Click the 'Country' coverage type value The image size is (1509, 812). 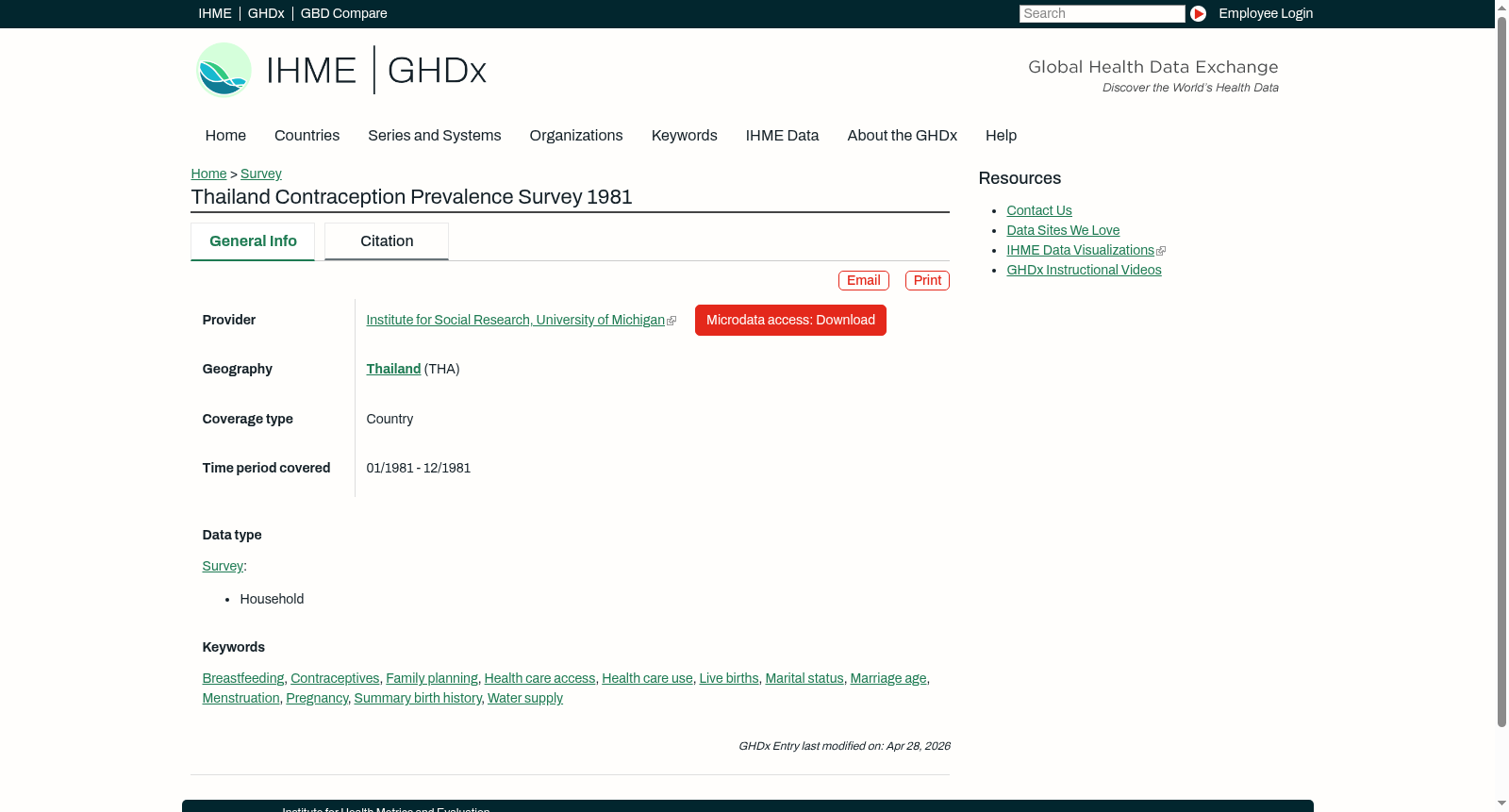(x=390, y=419)
